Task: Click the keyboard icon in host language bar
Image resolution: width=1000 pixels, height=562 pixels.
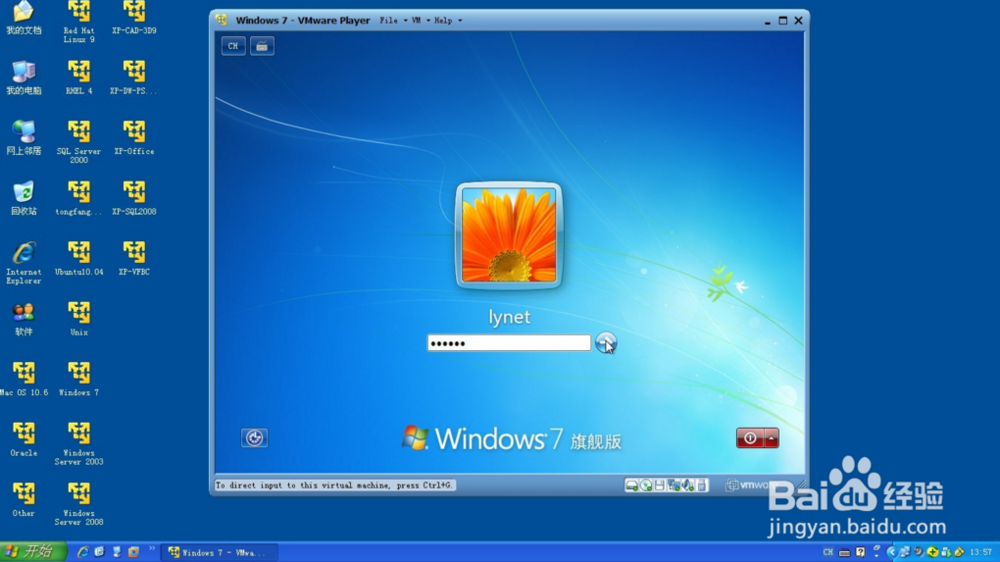Action: click(844, 552)
